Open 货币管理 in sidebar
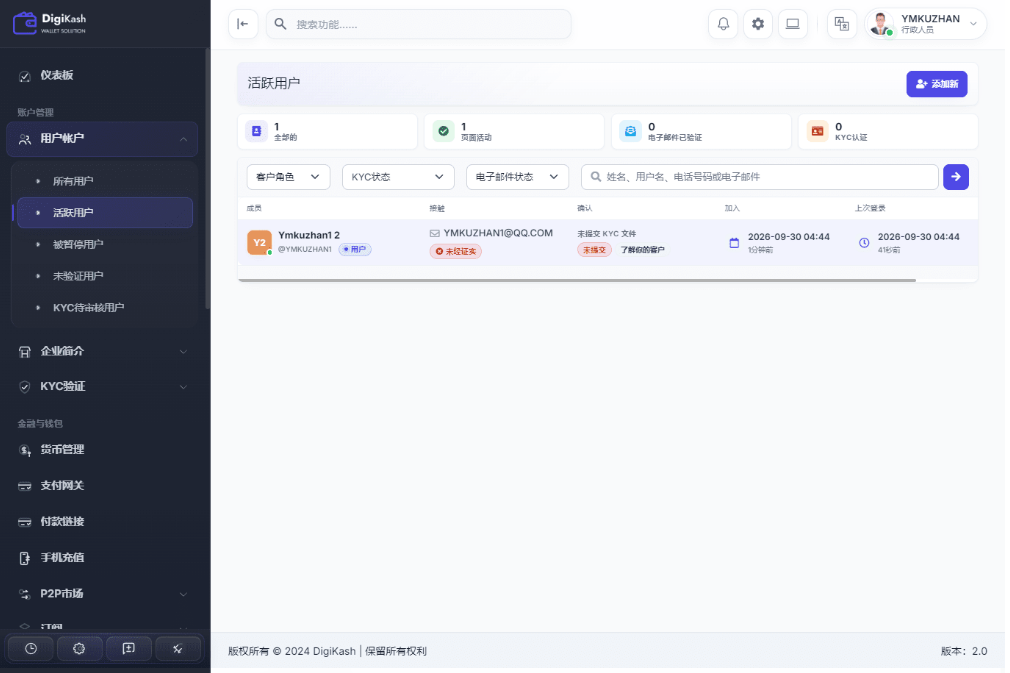The width and height of the screenshot is (1010, 673). (62, 450)
